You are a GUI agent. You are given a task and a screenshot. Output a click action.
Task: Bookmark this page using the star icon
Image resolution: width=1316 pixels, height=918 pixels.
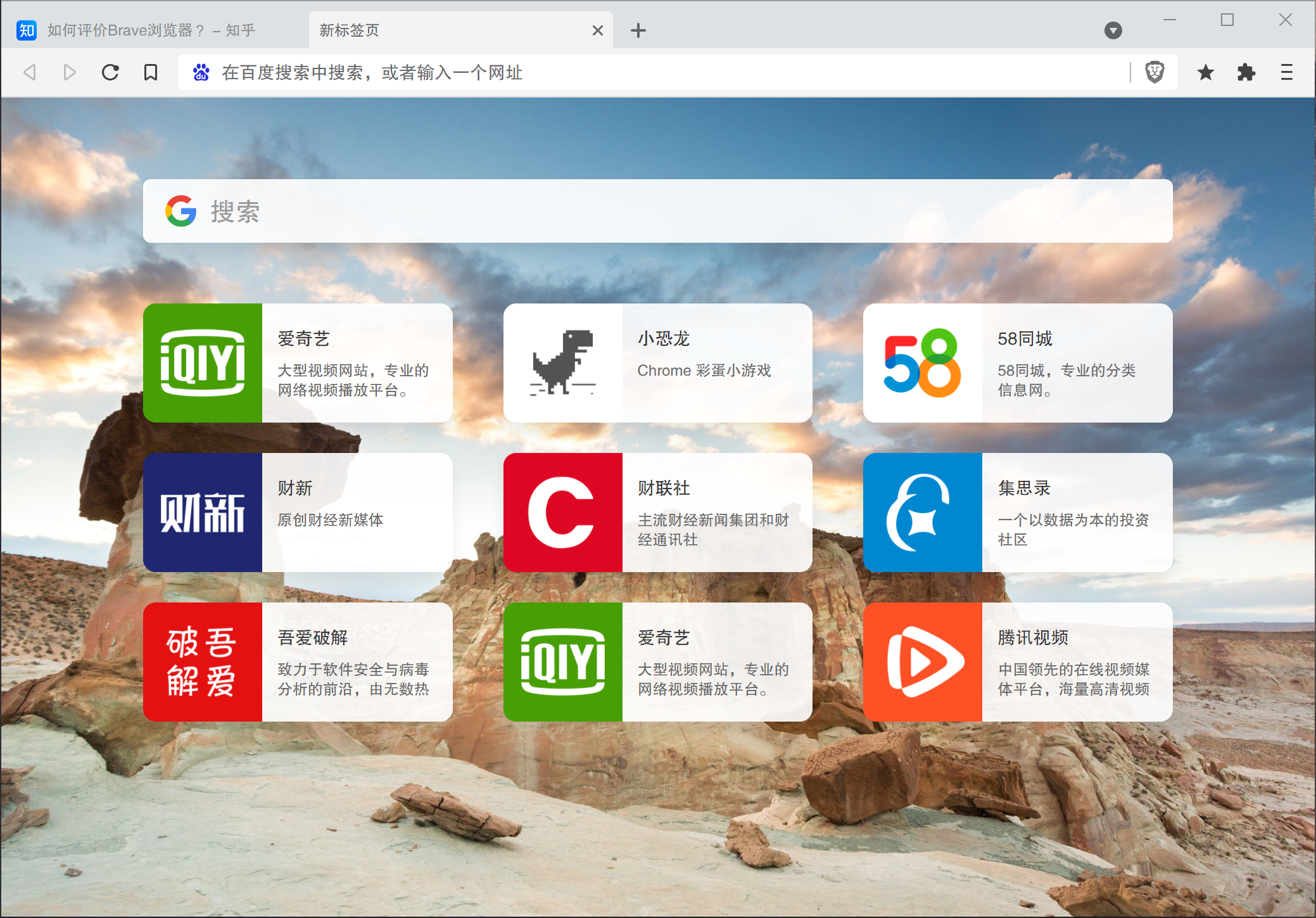(x=1206, y=72)
